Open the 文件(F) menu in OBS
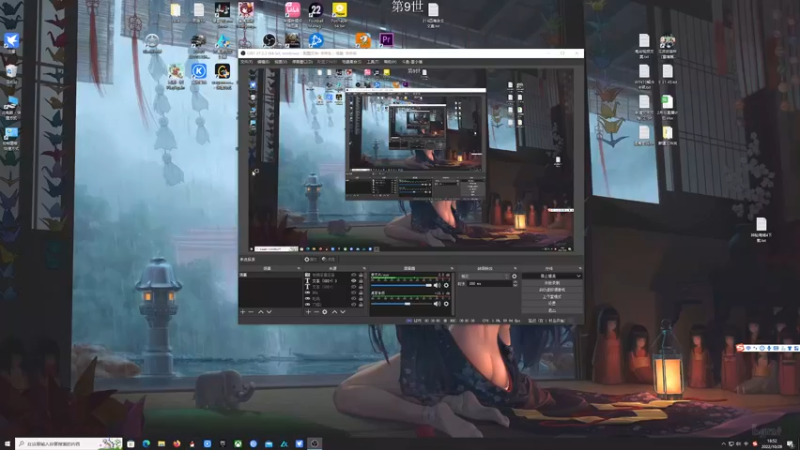 [247, 62]
